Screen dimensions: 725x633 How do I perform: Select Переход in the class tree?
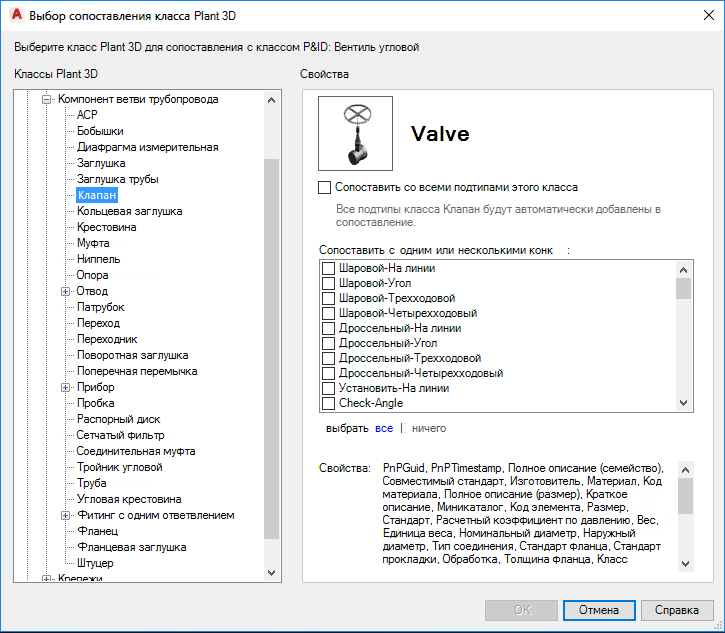click(x=98, y=323)
